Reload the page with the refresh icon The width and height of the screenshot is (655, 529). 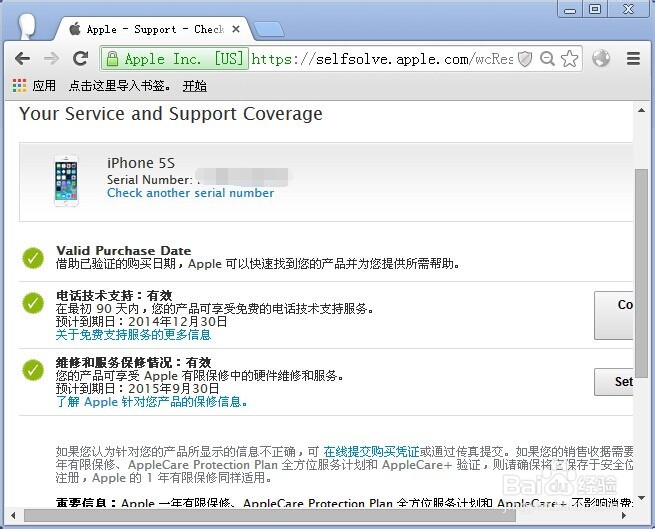80,58
